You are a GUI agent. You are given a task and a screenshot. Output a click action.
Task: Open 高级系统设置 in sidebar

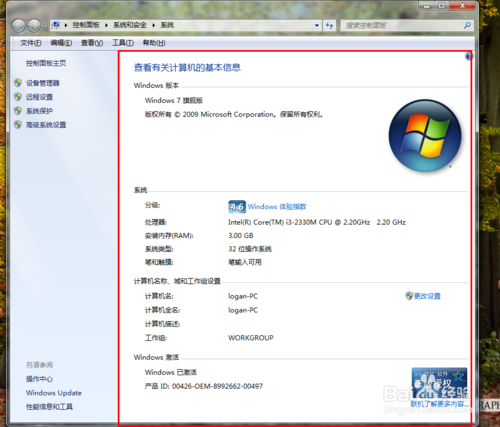pos(46,125)
